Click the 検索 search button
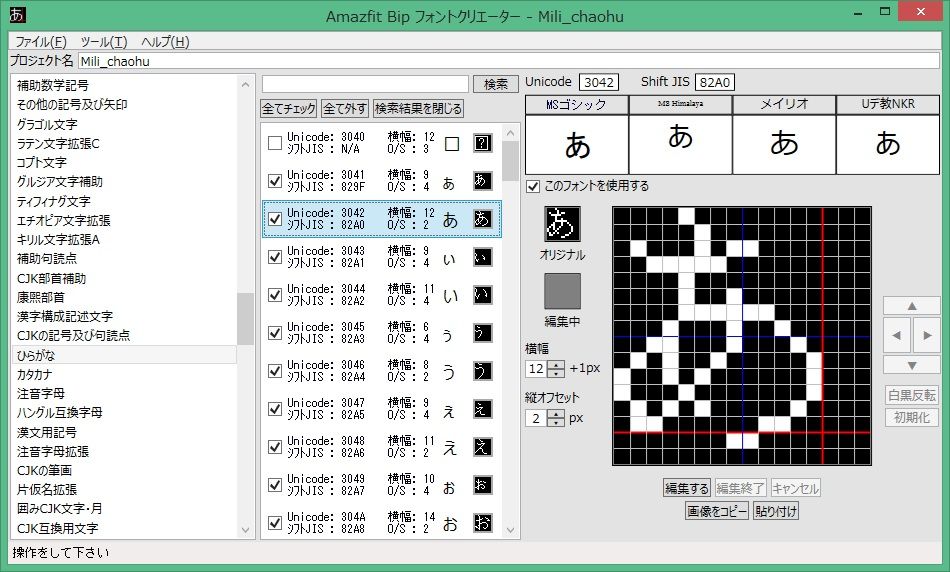950x572 pixels. 496,84
